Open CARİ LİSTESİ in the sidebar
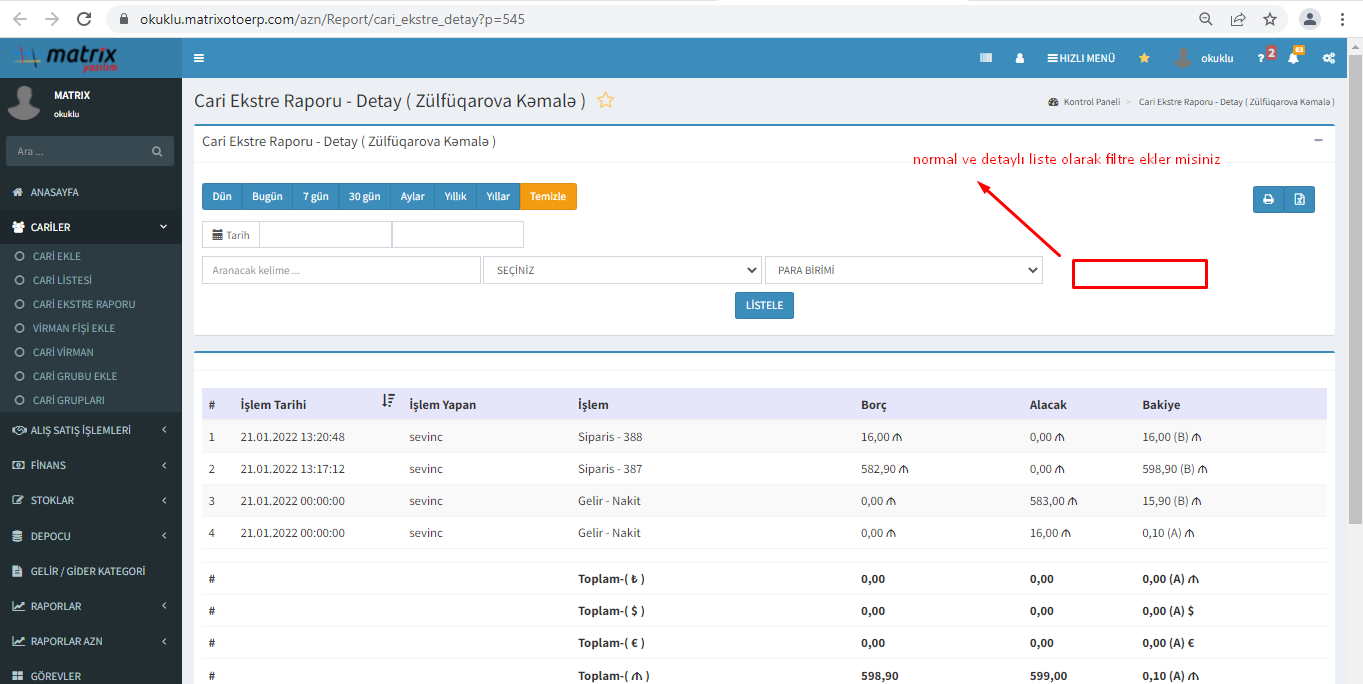Viewport: 1363px width, 684px height. [62, 280]
